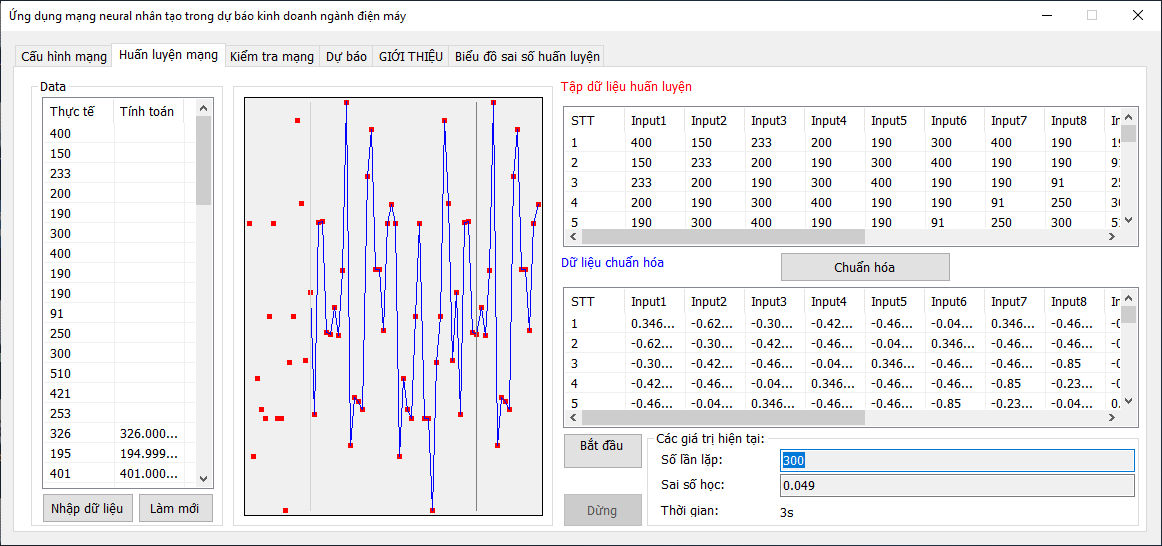Click normalized data horizontal scroll right arrow
Screen dimensions: 1162x546
coord(1112,418)
